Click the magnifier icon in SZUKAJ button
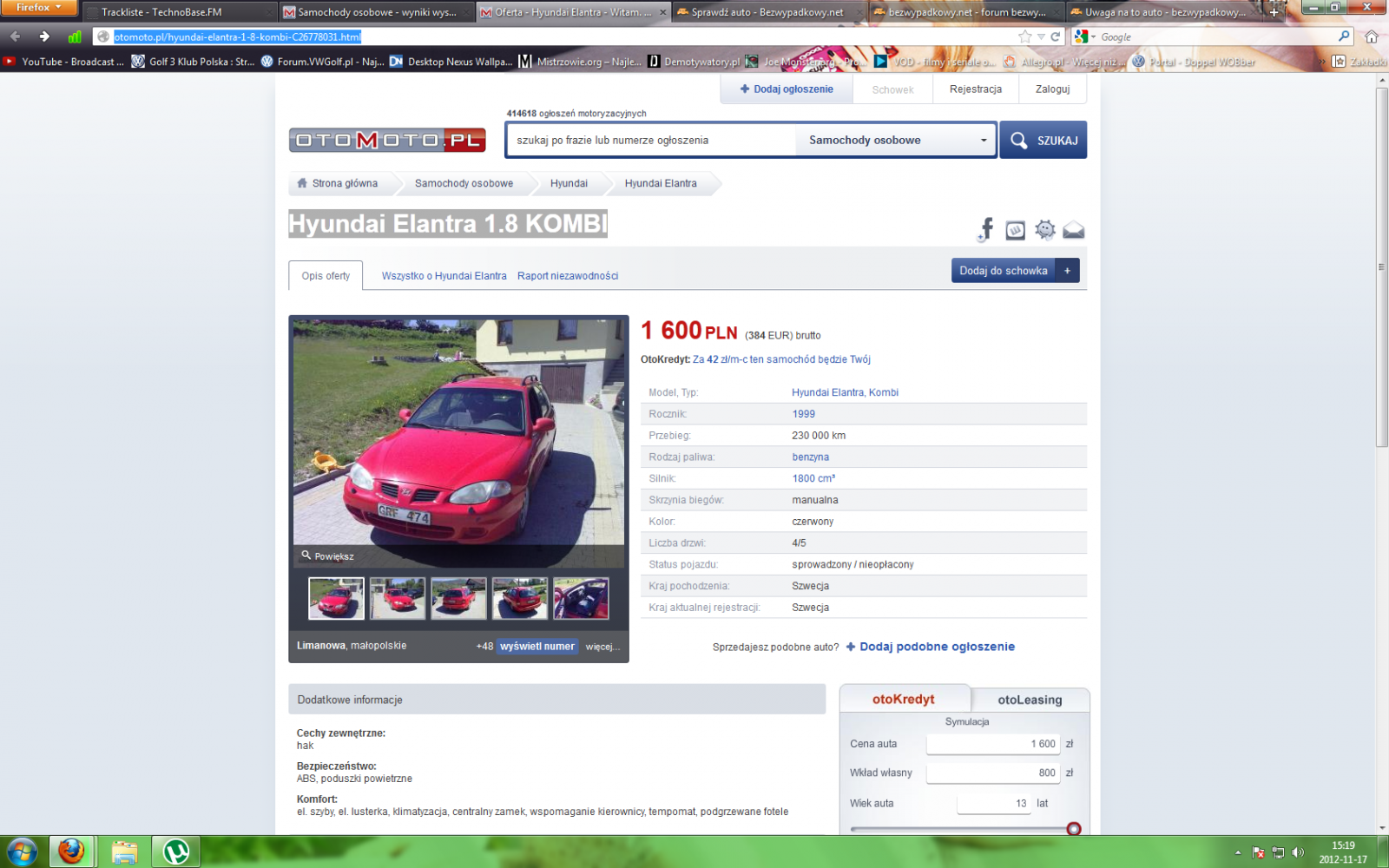This screenshot has width=1389, height=868. [1019, 140]
